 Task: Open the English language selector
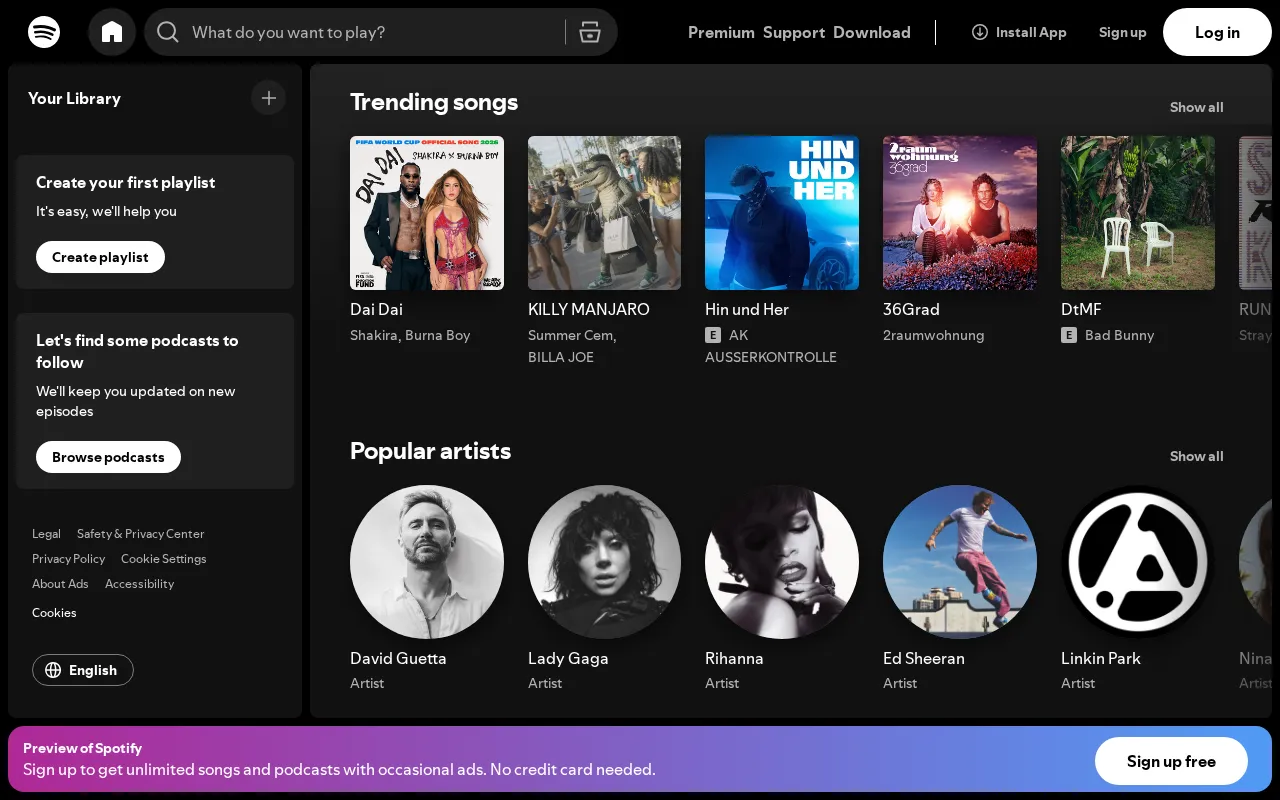pyautogui.click(x=83, y=670)
